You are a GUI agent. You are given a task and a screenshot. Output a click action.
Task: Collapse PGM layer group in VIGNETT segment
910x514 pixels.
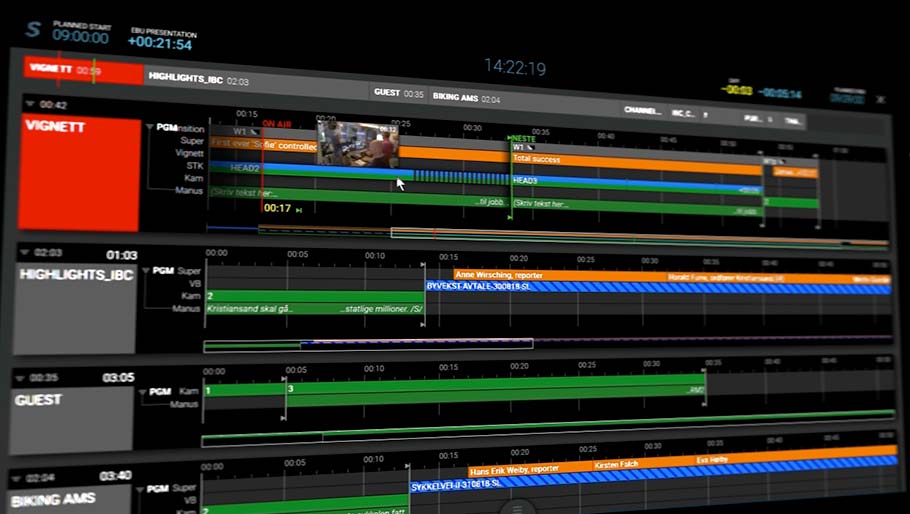[149, 126]
